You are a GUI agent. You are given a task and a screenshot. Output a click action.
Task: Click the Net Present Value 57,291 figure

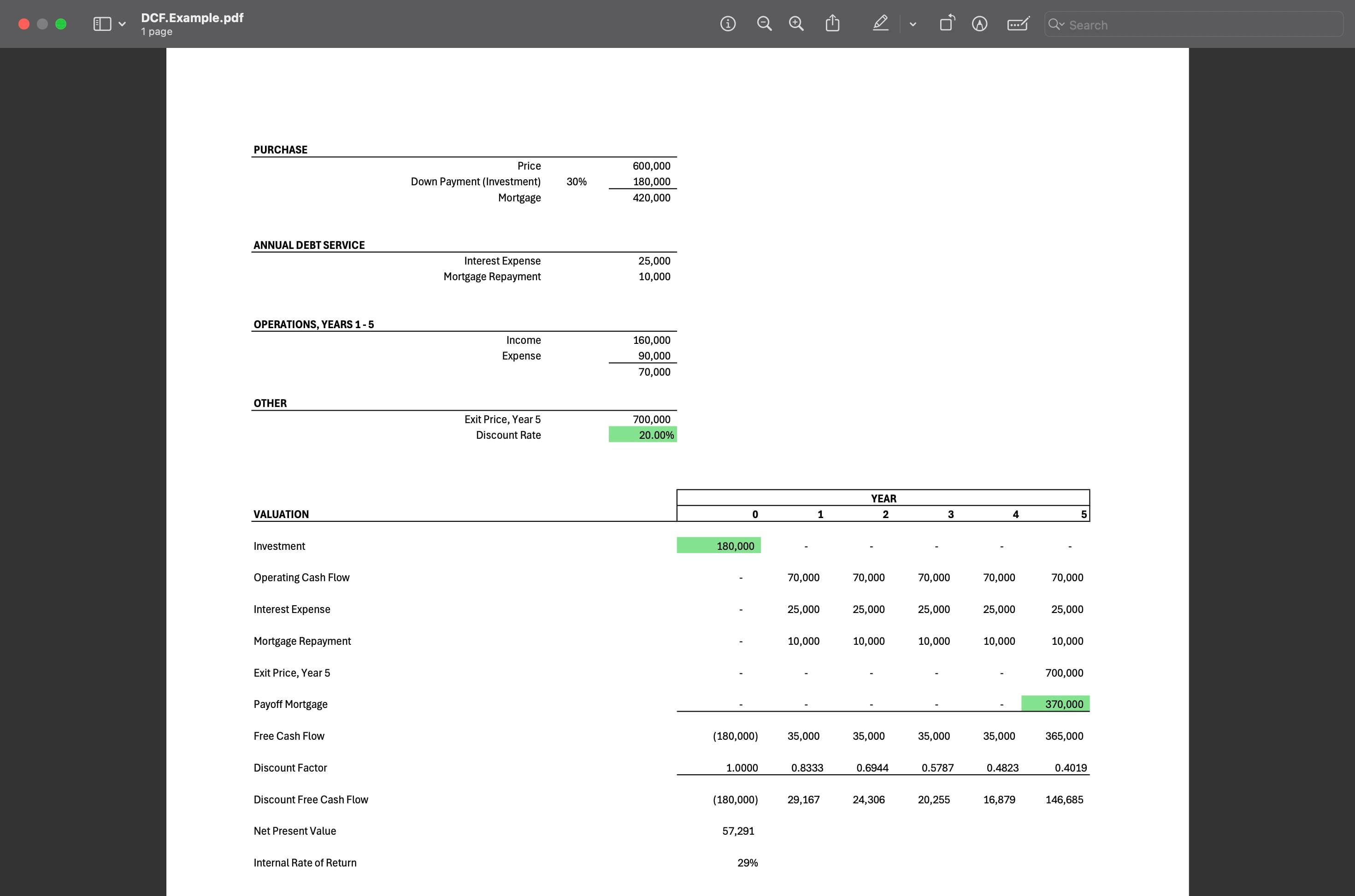pos(738,831)
